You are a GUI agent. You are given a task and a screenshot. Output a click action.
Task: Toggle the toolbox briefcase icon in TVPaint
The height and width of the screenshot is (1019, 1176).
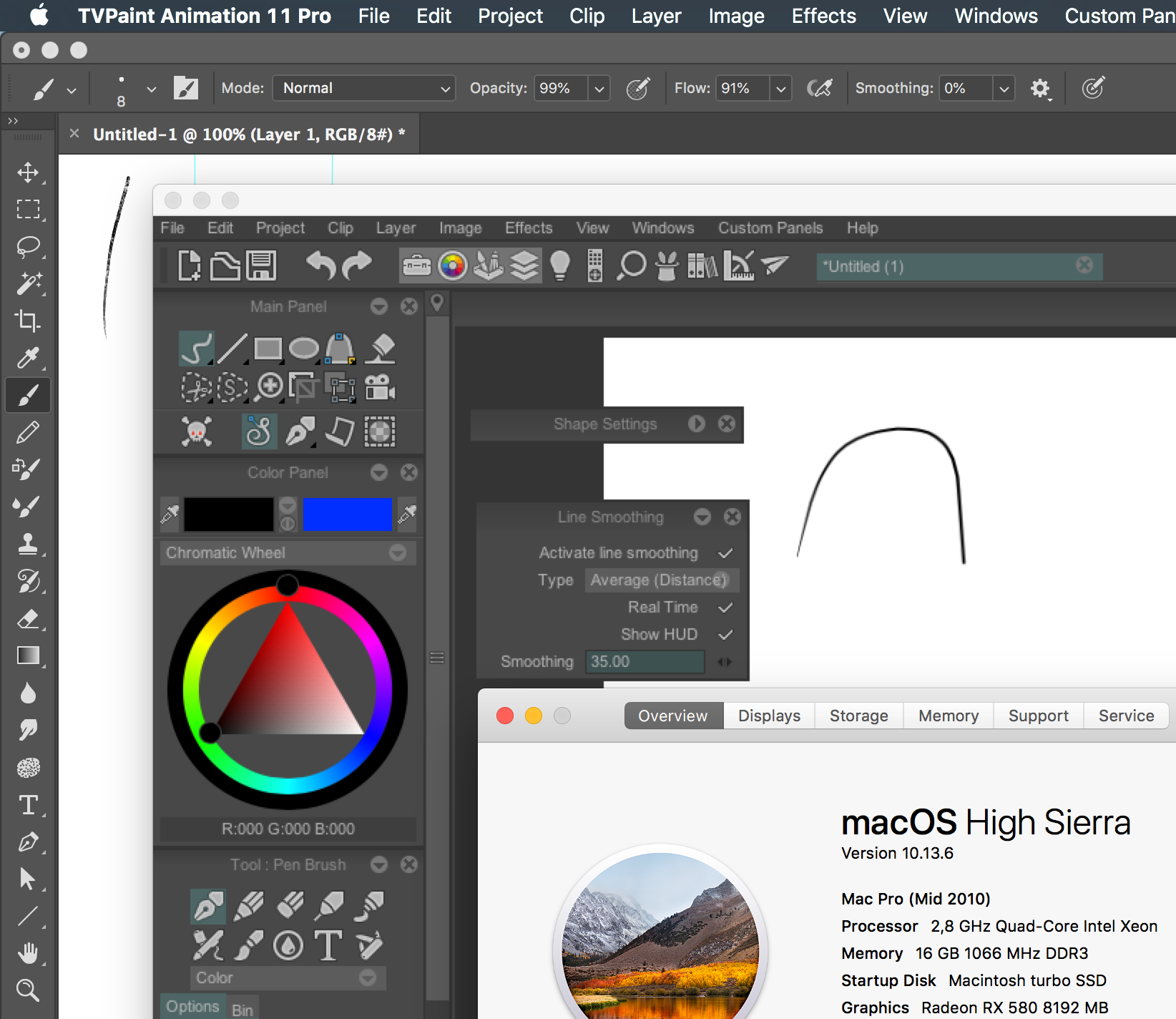(x=417, y=265)
